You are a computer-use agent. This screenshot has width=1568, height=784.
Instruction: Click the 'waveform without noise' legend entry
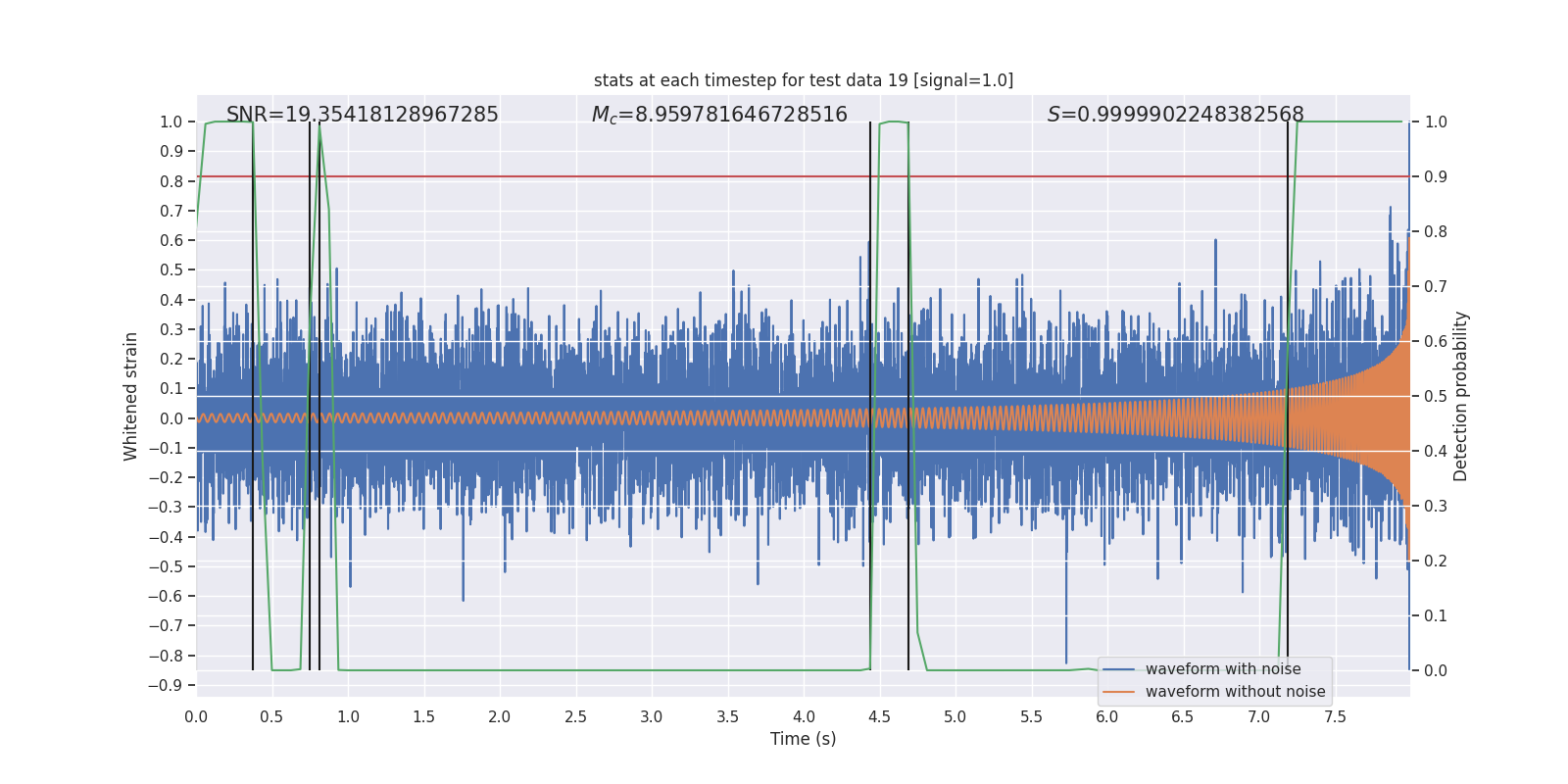click(1236, 692)
